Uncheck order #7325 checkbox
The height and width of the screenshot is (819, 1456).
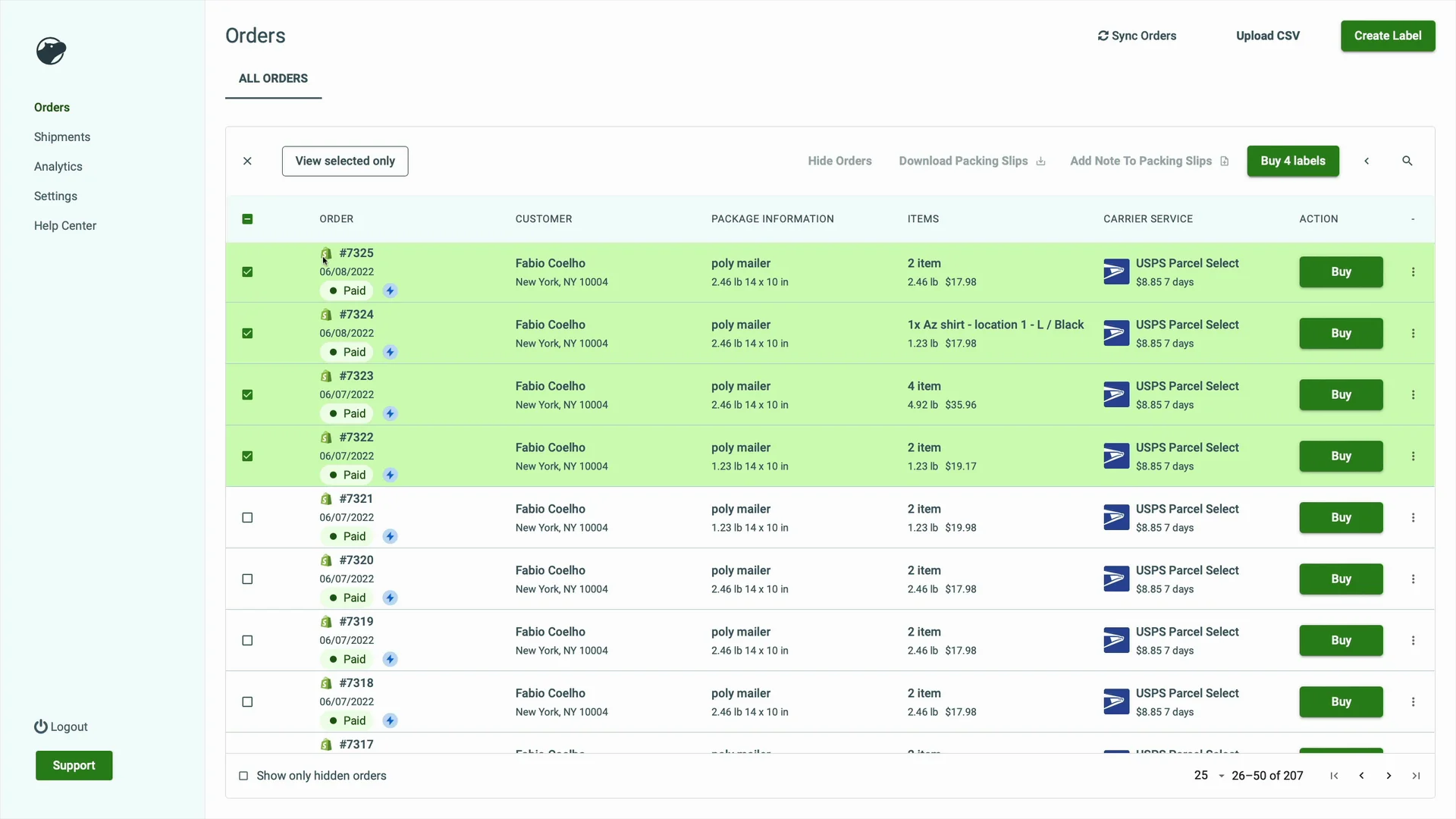tap(247, 271)
